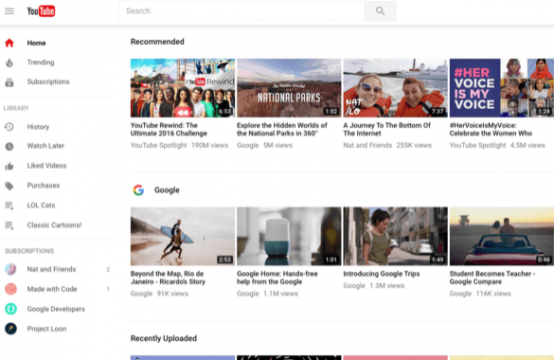The height and width of the screenshot is (360, 554).
Task: Open the Nat and Friends subscription
Action: pos(52,269)
